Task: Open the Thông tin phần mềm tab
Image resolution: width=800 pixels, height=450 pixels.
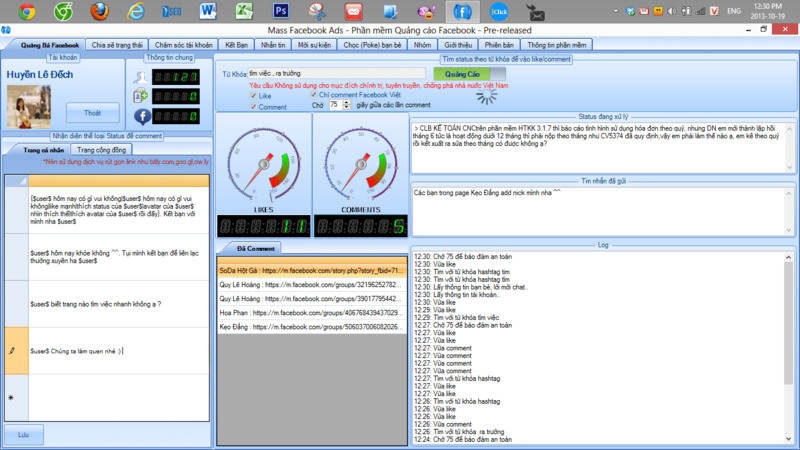Action: tap(557, 45)
